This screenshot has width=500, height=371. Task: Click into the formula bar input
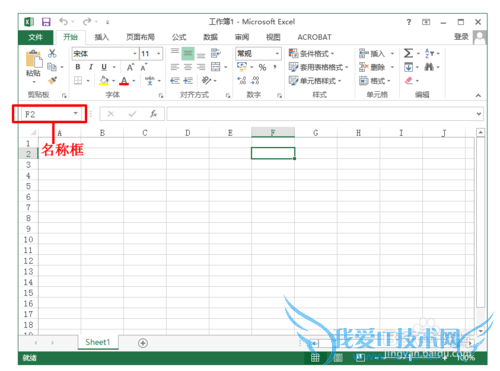pyautogui.click(x=321, y=114)
